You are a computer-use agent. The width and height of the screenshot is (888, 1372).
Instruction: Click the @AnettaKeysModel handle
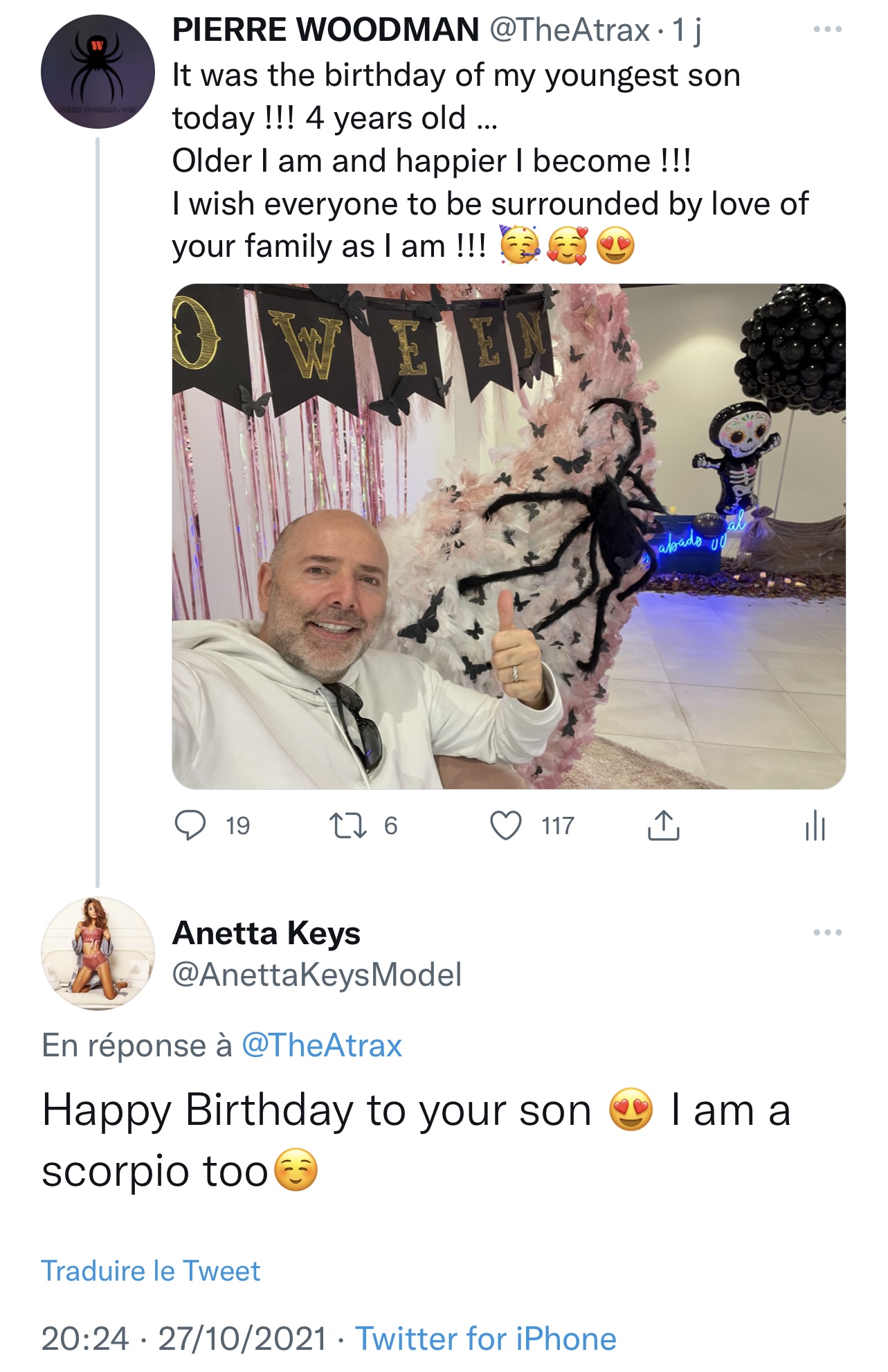316,975
